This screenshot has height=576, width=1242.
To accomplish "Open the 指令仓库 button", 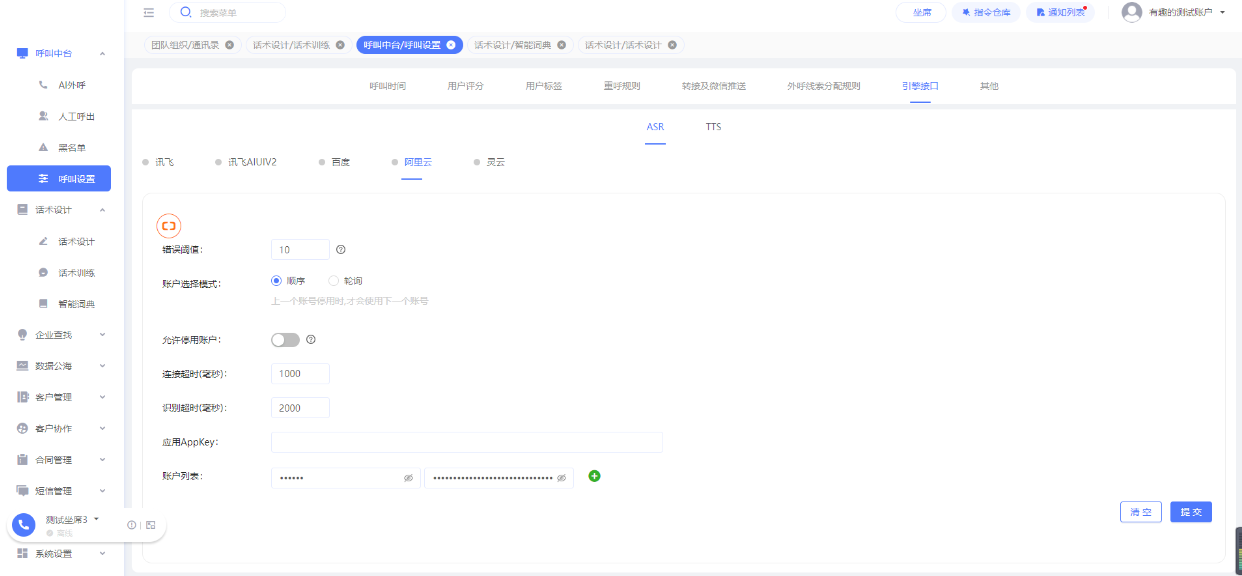I will [x=985, y=12].
